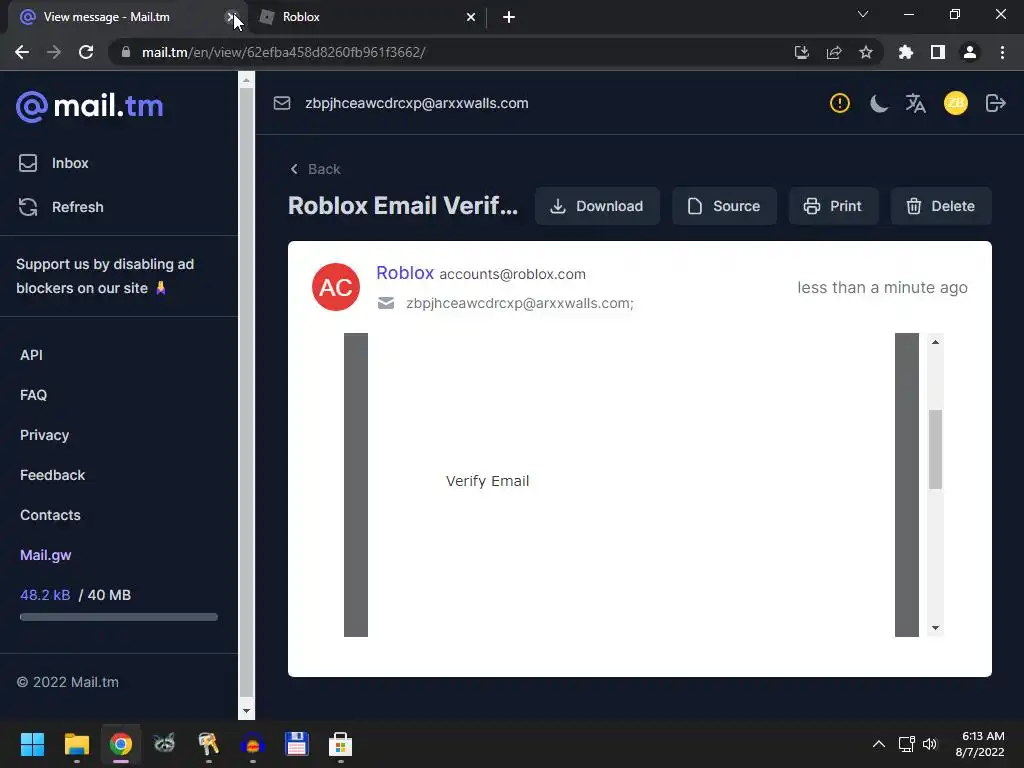The width and height of the screenshot is (1024, 768).
Task: Open the Inbox in the sidebar
Action: pos(54,163)
